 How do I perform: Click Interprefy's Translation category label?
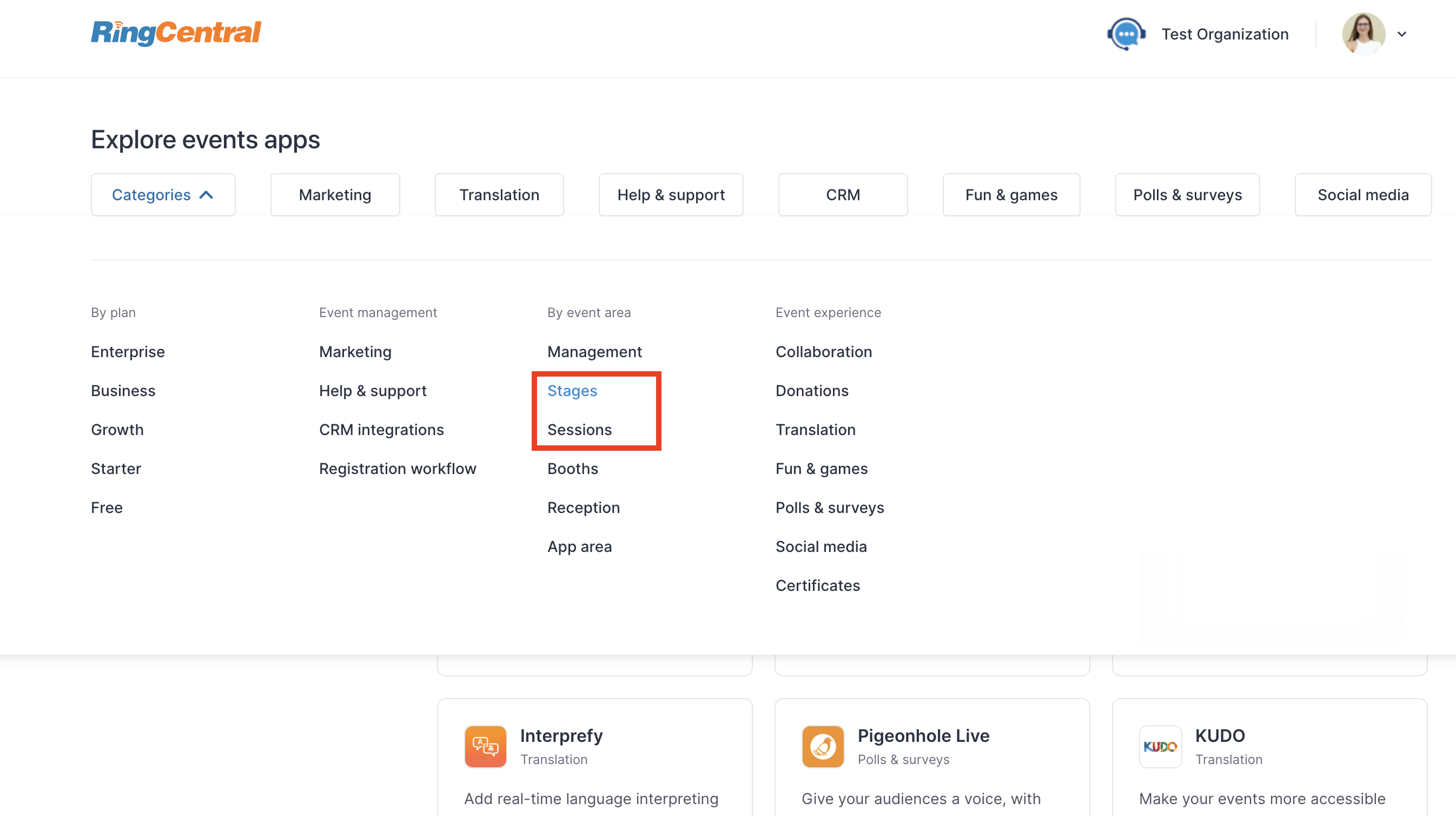coord(554,759)
